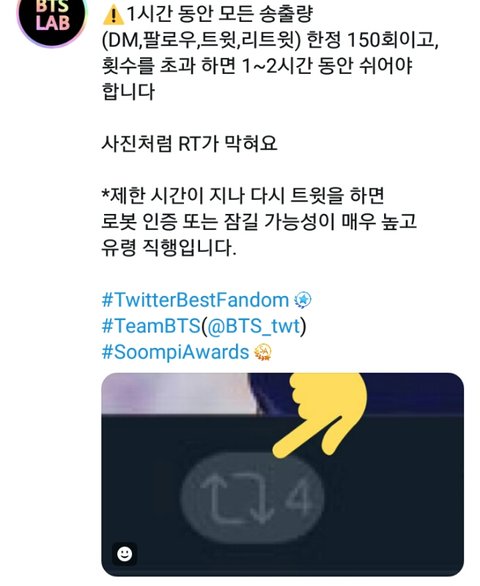480x586 pixels.
Task: Open the #TeamBTS hashtag
Action: tap(151, 326)
